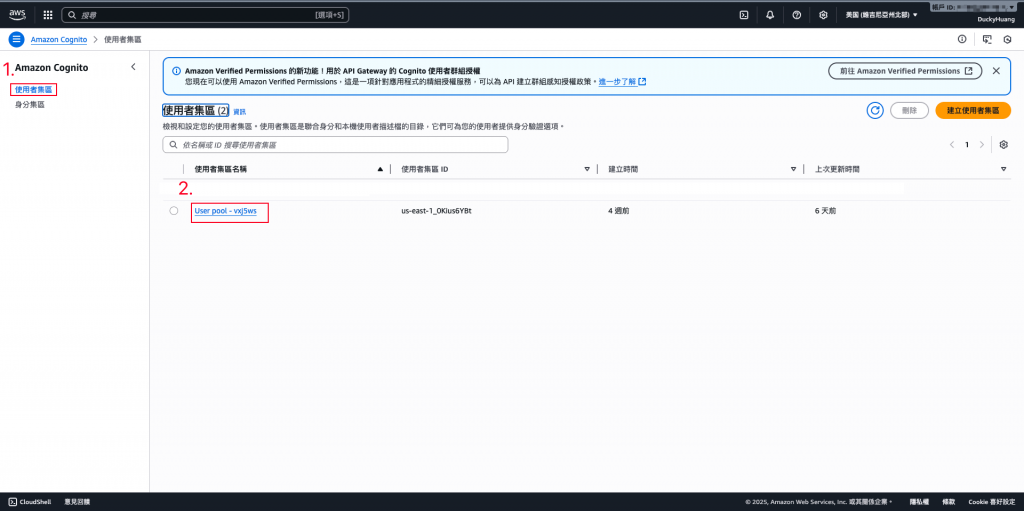Image resolution: width=1024 pixels, height=511 pixels.
Task: Open the top-right screen share panel icon
Action: coord(987,39)
